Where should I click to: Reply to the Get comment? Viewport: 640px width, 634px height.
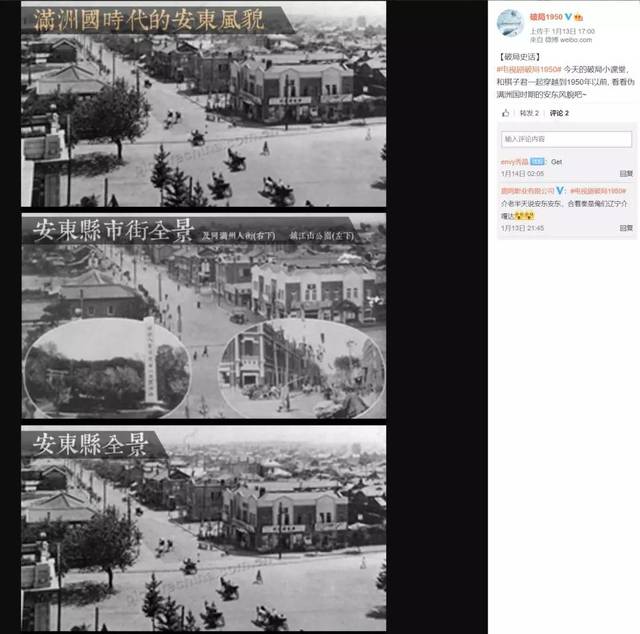626,174
